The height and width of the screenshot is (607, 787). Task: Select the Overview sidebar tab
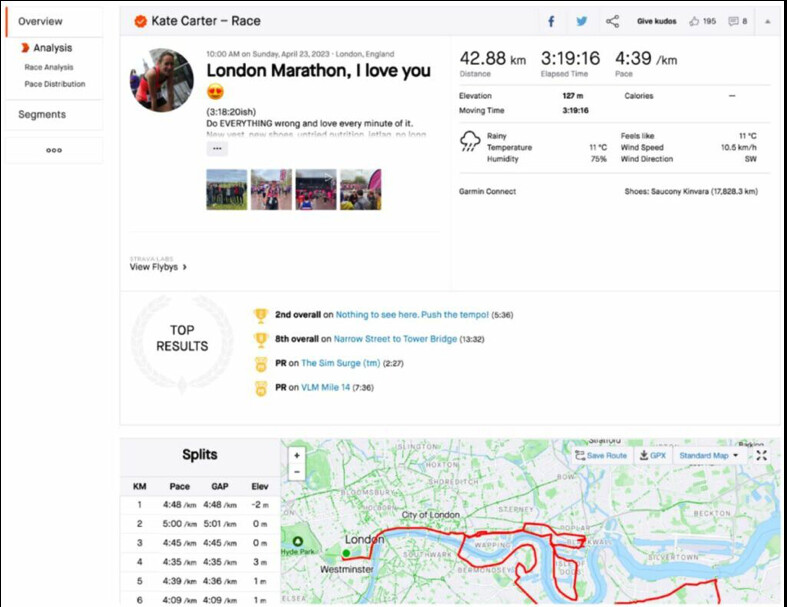click(40, 21)
